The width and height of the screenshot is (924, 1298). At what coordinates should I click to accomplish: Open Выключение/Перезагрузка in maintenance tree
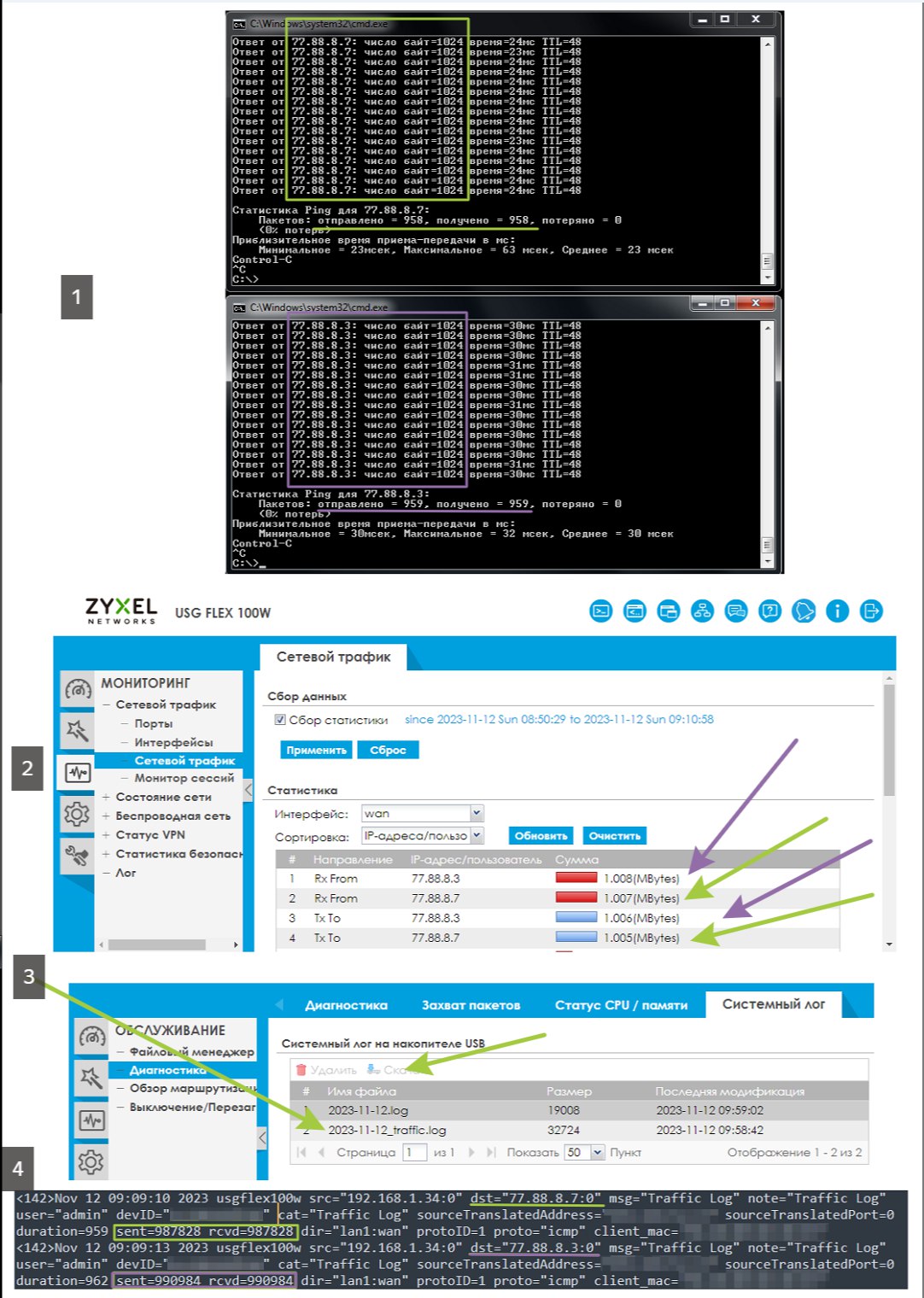coord(192,1107)
